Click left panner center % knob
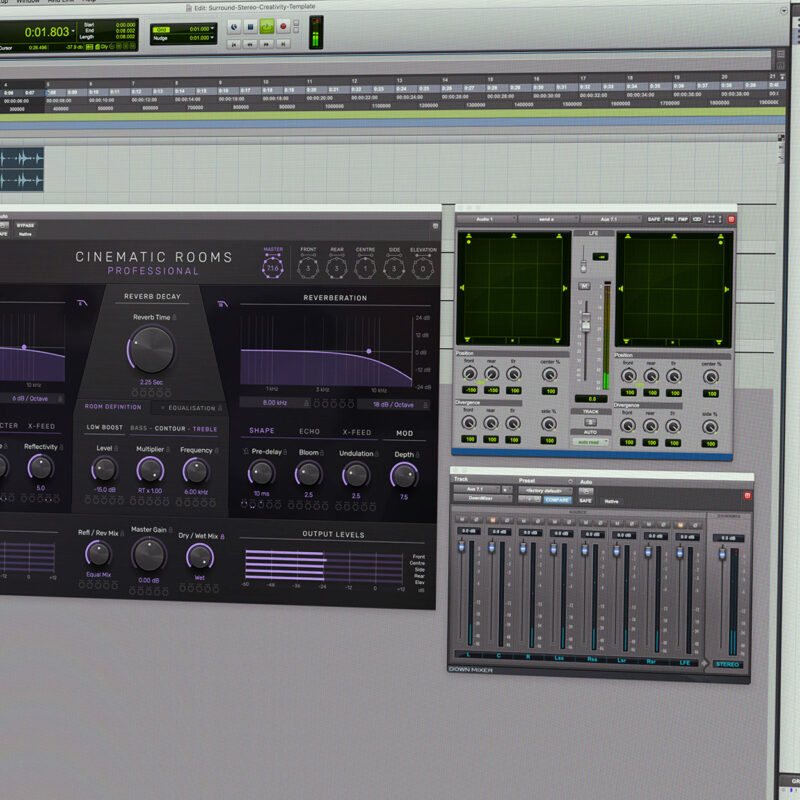Screen dimensions: 800x800 click(x=549, y=375)
